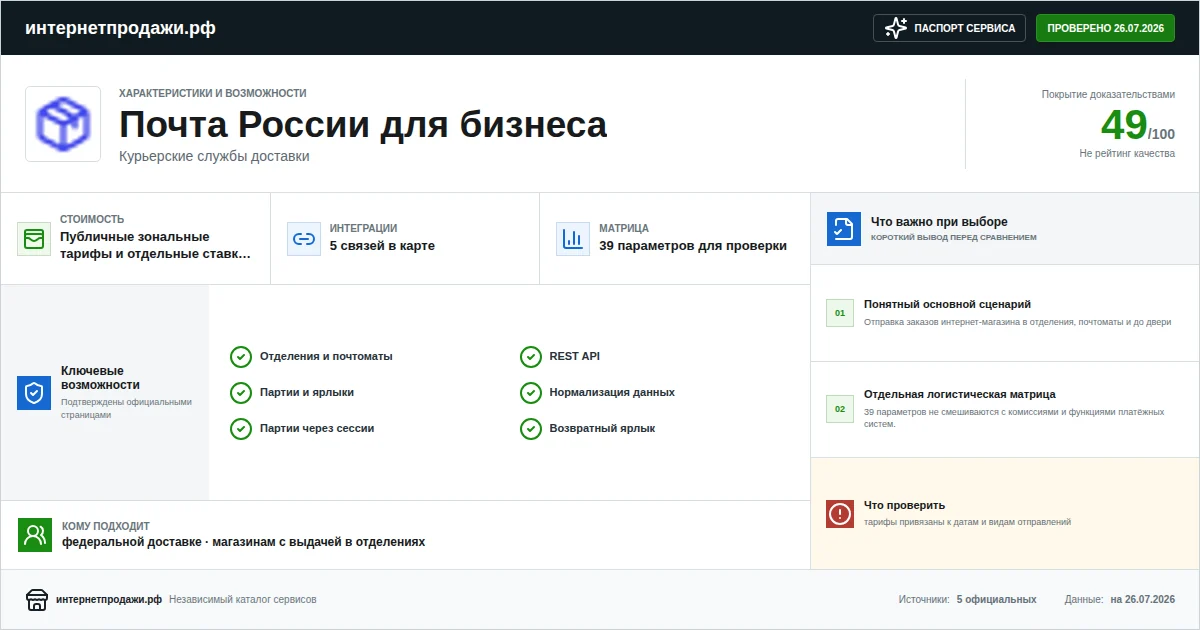Open the Паспорт сервиса button
The width and height of the screenshot is (1200, 630).
point(950,28)
